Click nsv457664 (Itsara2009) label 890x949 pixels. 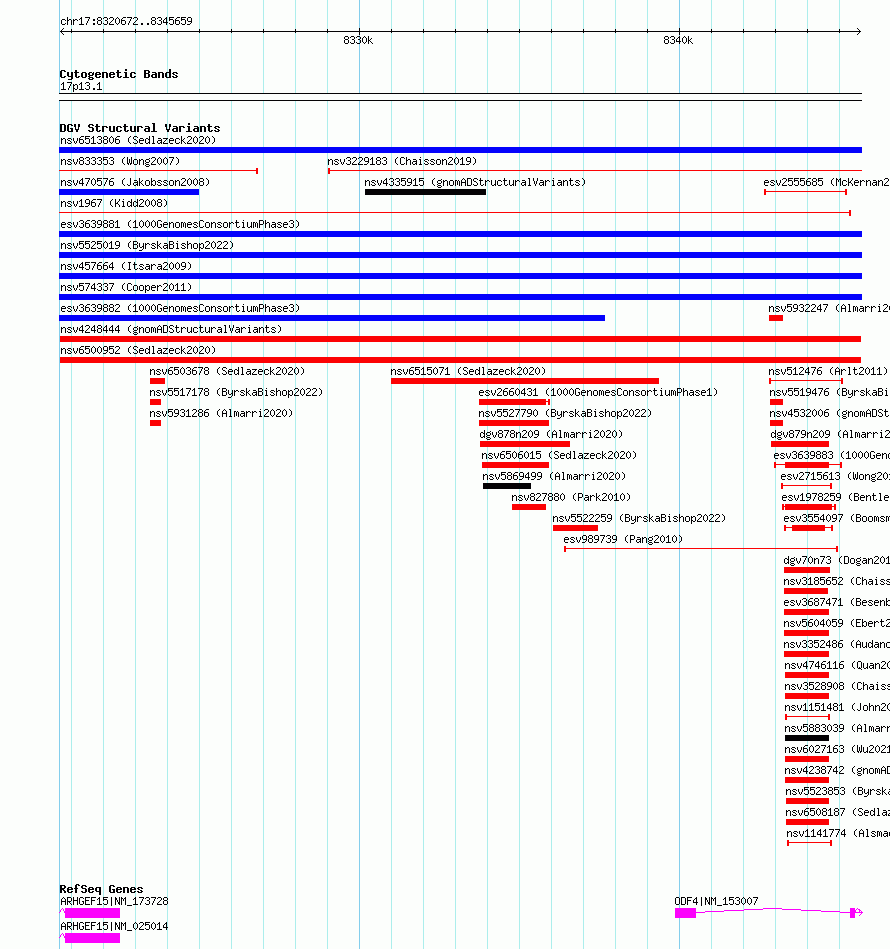coord(126,266)
